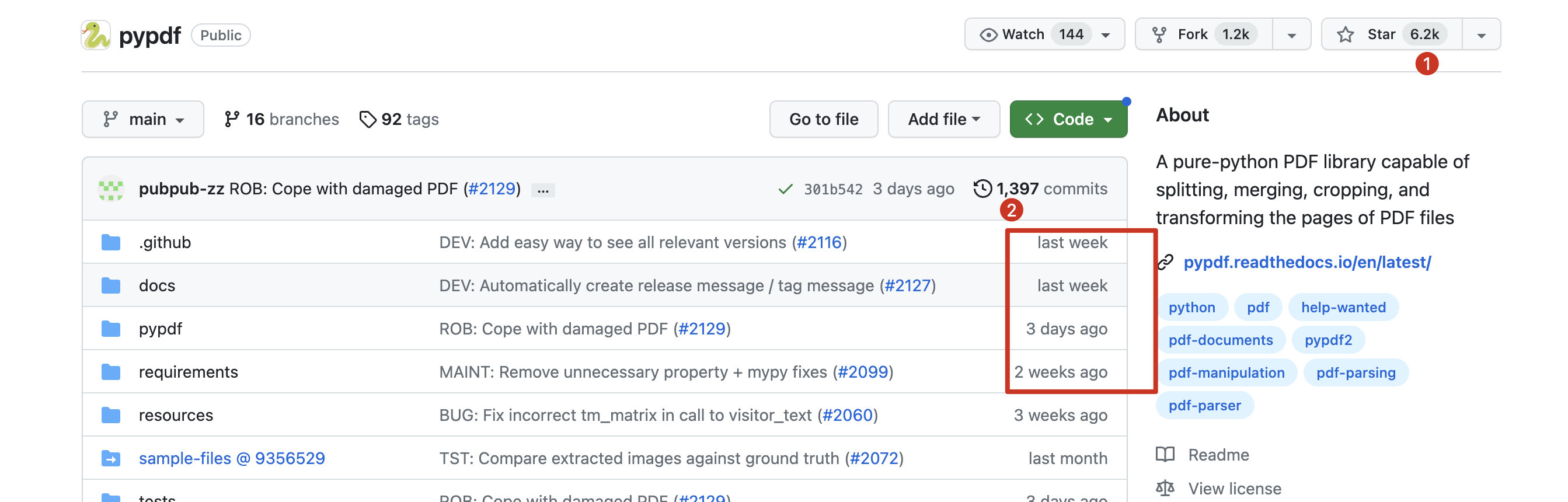Click the green commit status checkmark
This screenshot has height=502, width=1568.
(x=785, y=189)
